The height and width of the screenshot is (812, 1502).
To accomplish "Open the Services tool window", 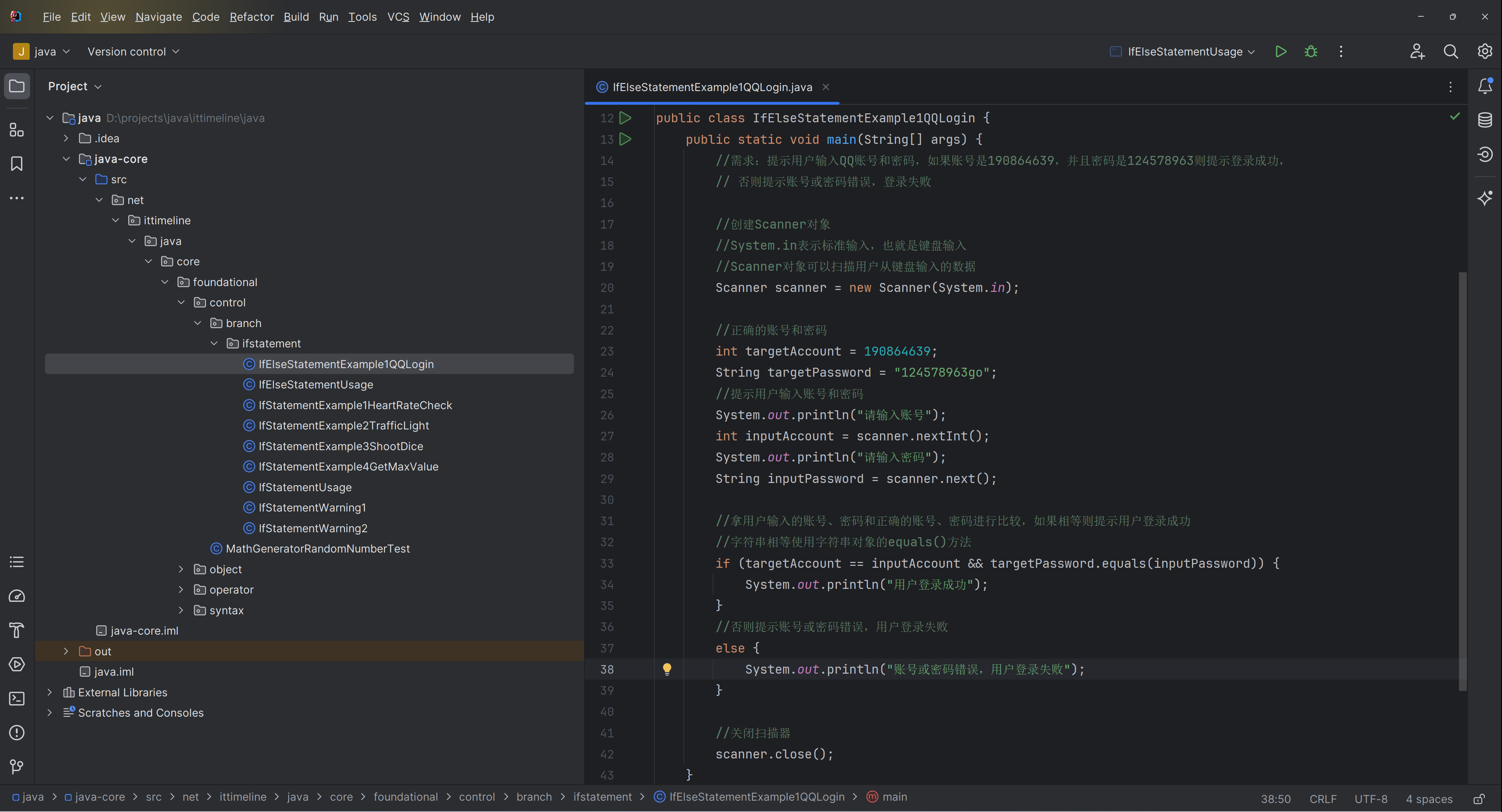I will (17, 664).
